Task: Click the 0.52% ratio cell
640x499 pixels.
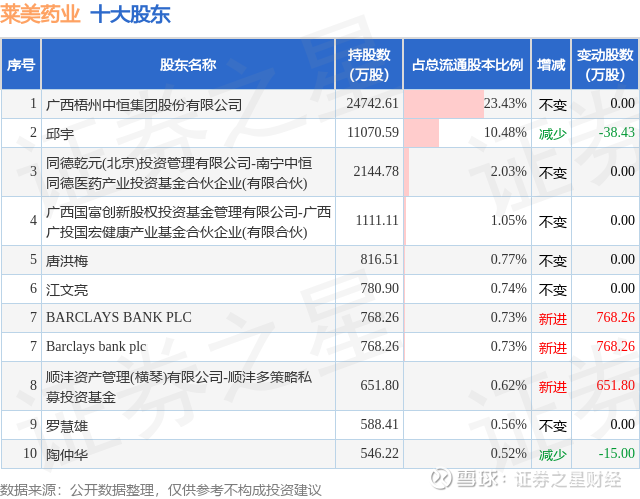Action: [467, 454]
